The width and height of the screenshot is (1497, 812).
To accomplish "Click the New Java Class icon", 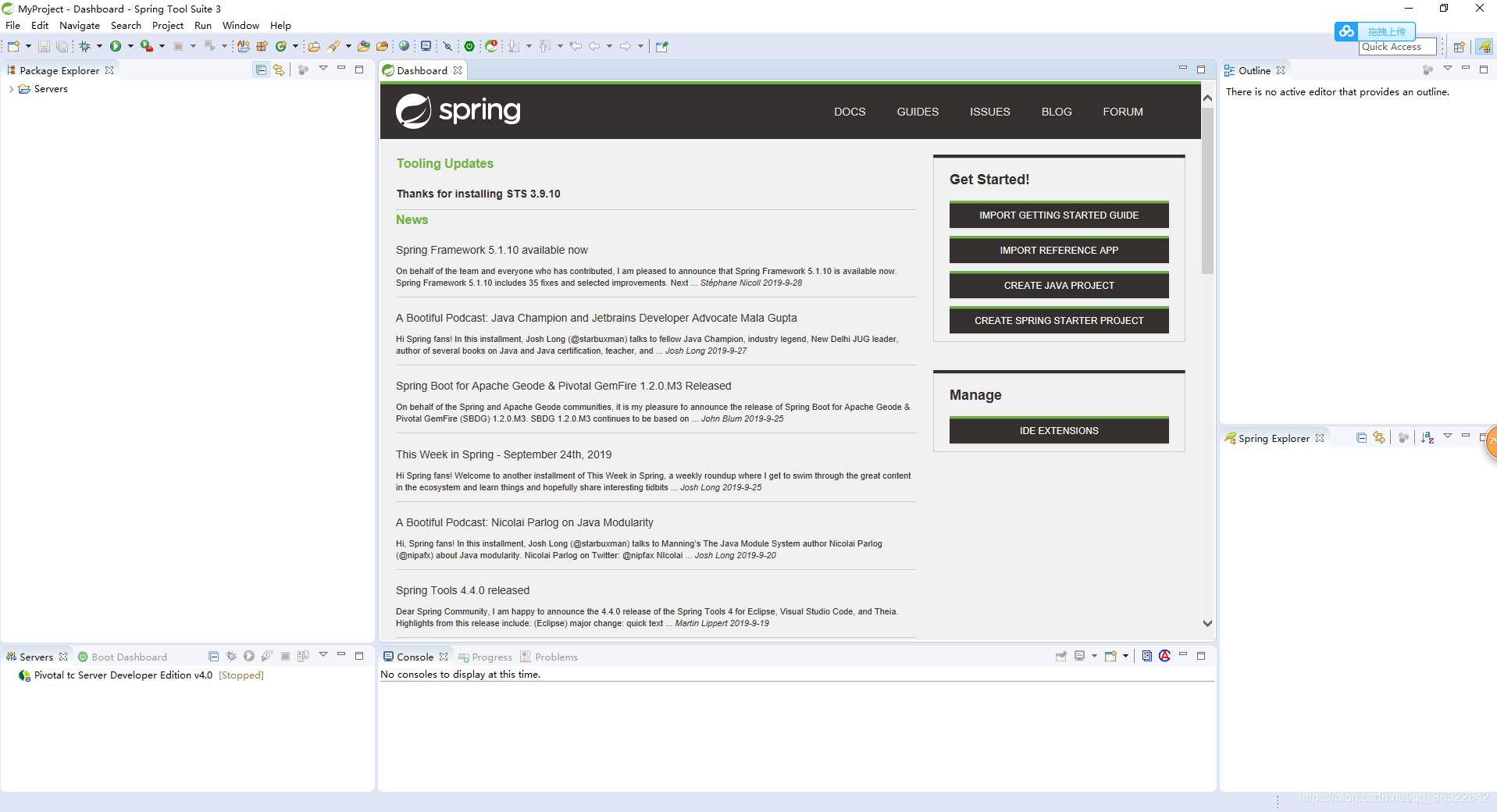I will click(x=280, y=46).
